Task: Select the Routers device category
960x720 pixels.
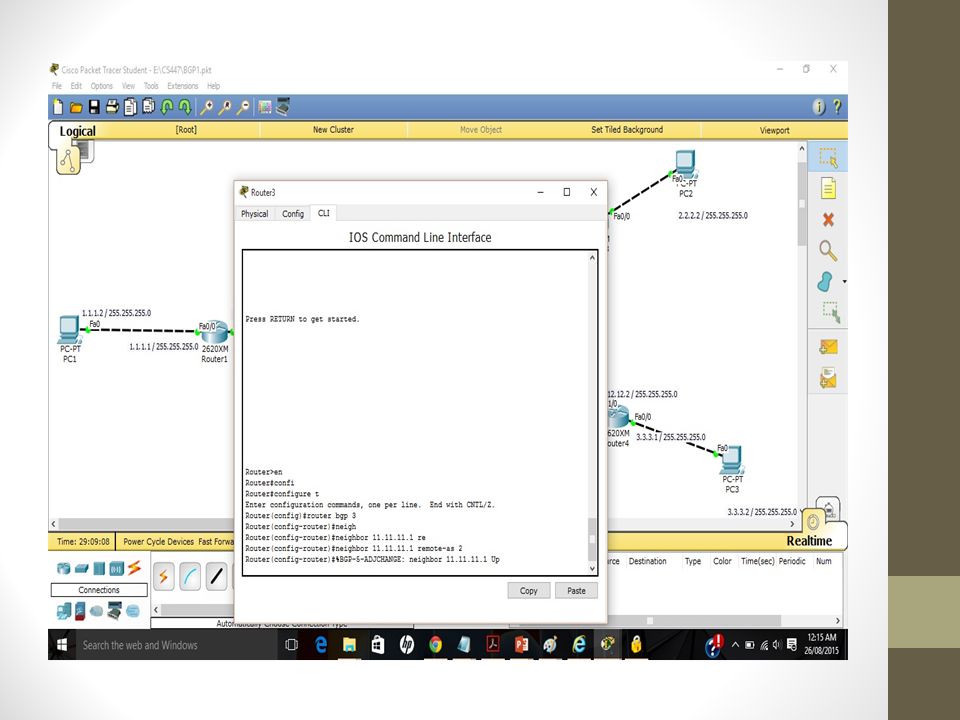Action: (x=63, y=568)
